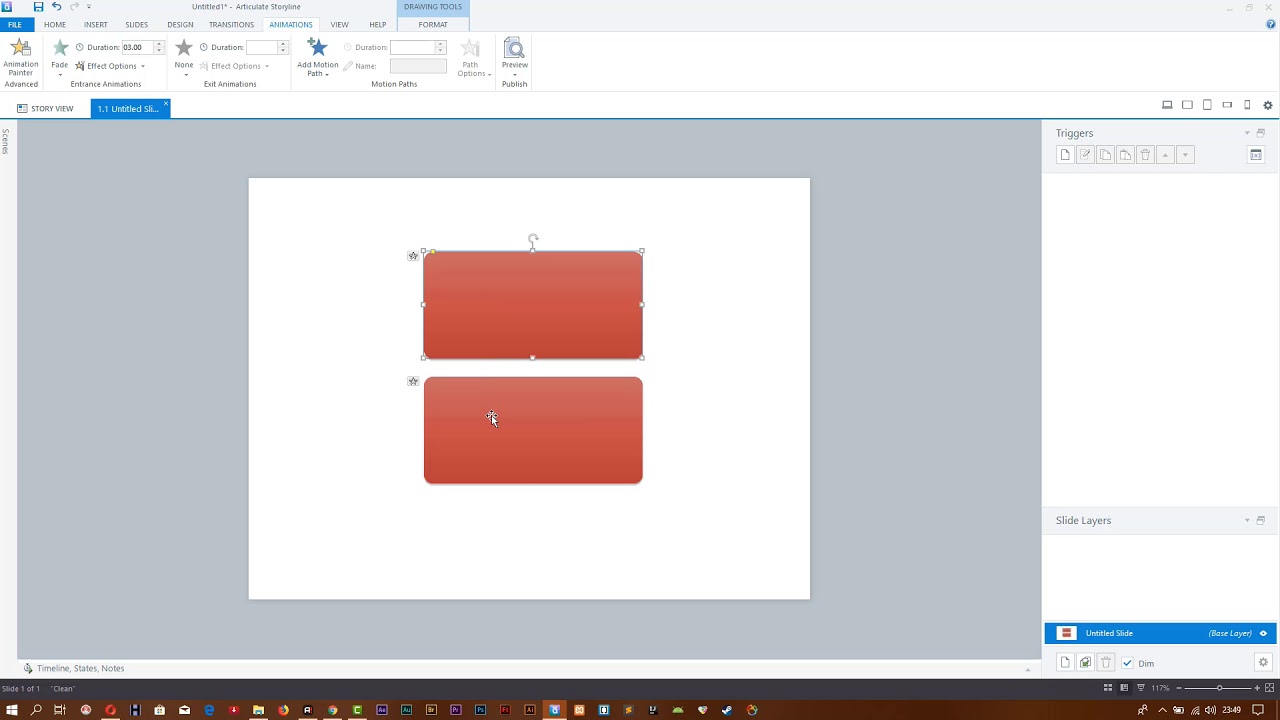The image size is (1280, 720).
Task: Open slide layer properties gear
Action: [x=1263, y=663]
